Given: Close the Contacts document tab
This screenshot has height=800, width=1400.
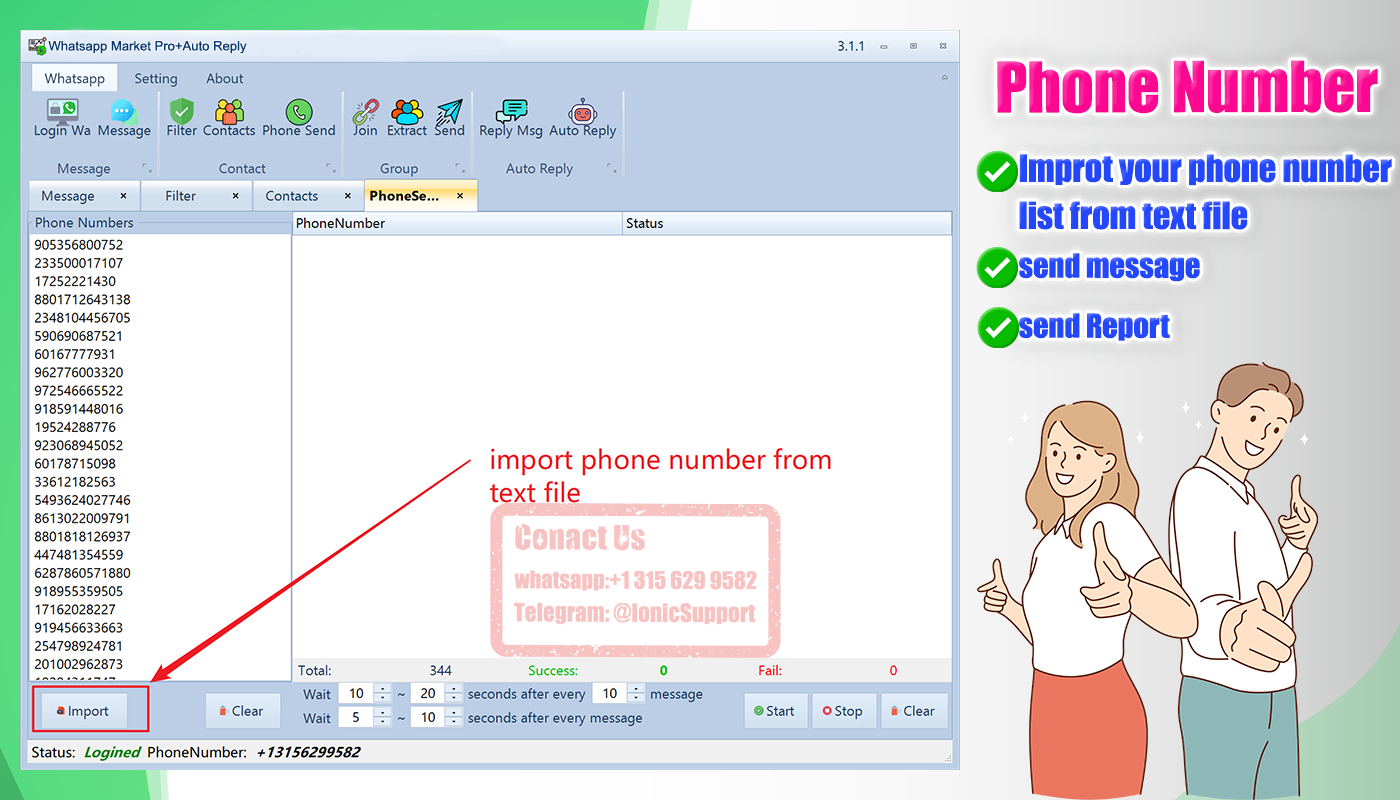Looking at the screenshot, I should [348, 196].
